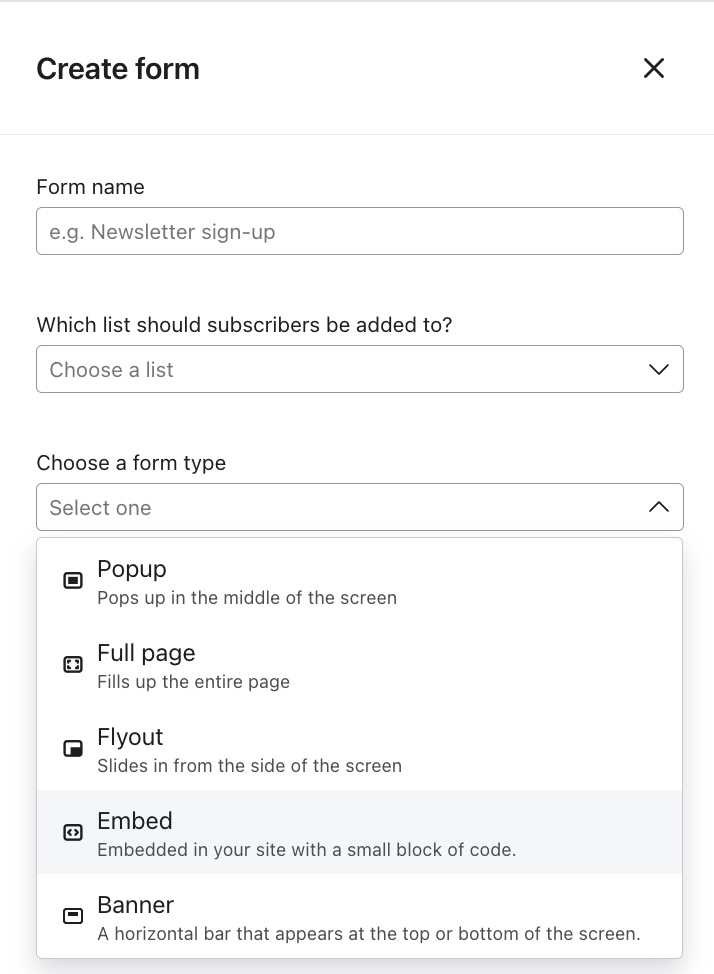The height and width of the screenshot is (974, 714).
Task: Choose Full page from the list
Action: click(146, 653)
